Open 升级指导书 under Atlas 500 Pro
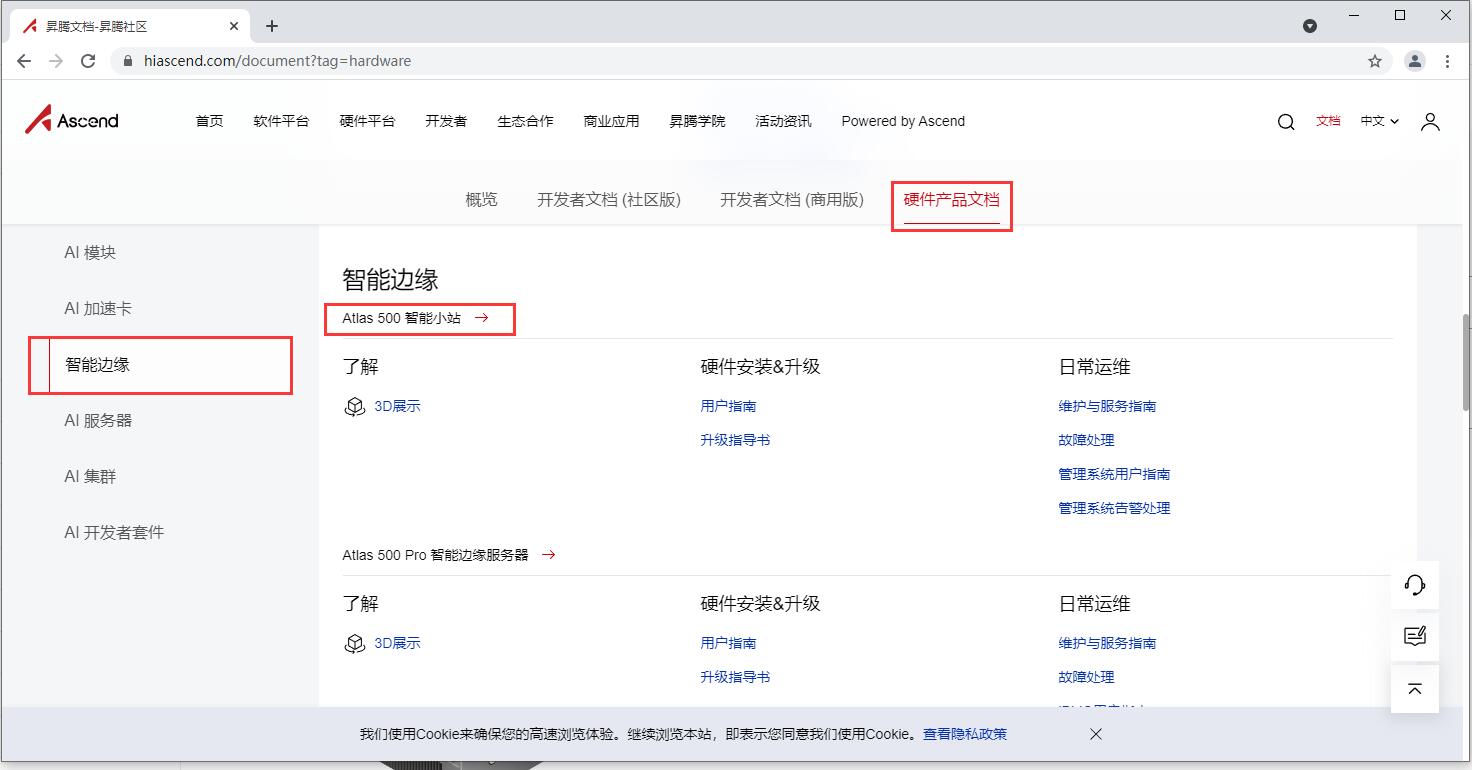This screenshot has height=770, width=1472. tap(735, 678)
